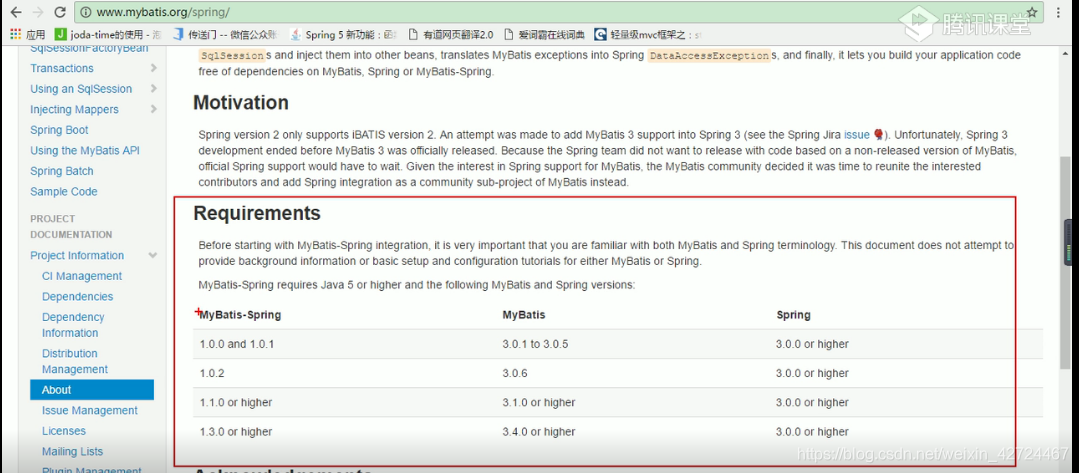View site information icon in address bar
Screen dimensions: 1079x473
[x=86, y=12]
